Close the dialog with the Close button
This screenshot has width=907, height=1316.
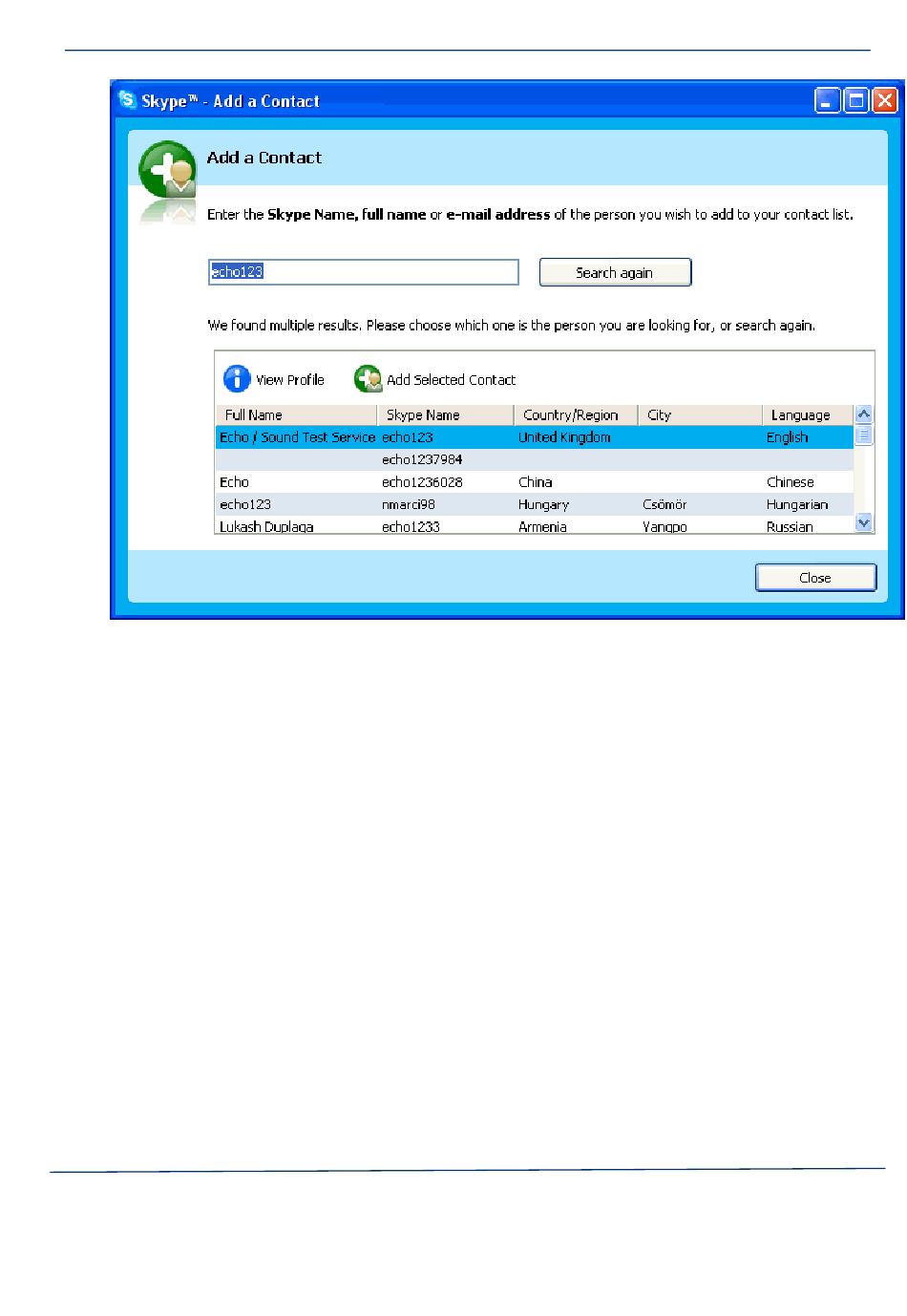(815, 578)
